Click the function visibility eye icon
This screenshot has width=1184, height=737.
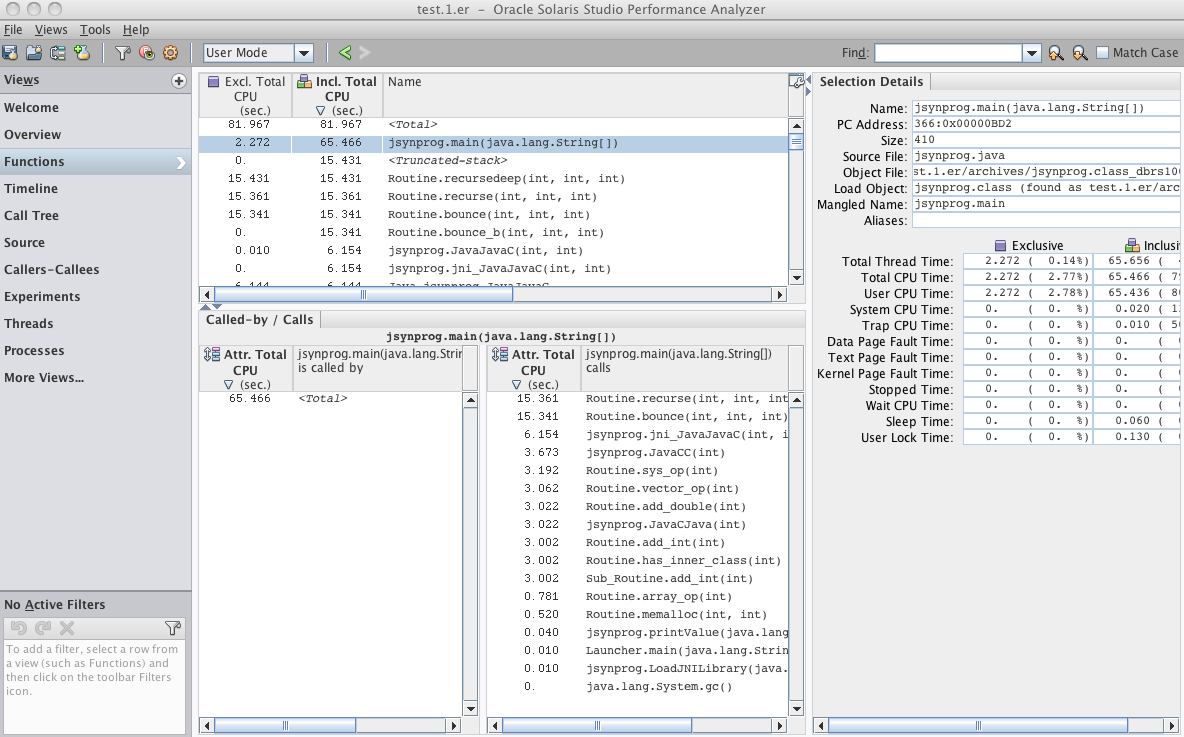coord(146,52)
